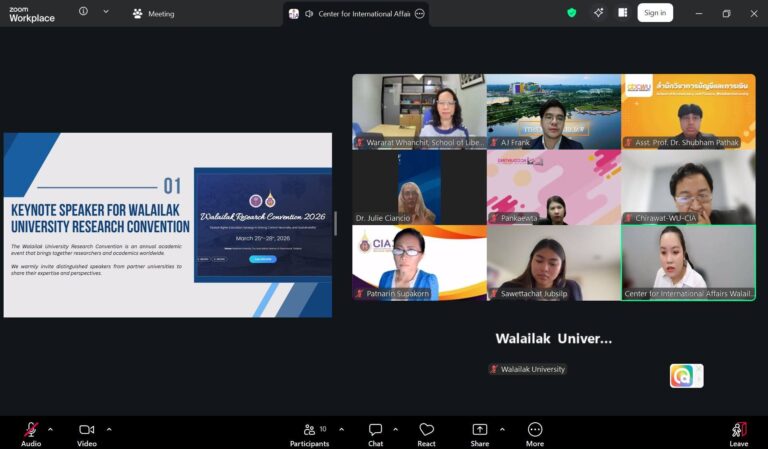Click muted mic icon on Chirawat-WU-CIA tile
This screenshot has width=768, height=449.
tap(628, 218)
